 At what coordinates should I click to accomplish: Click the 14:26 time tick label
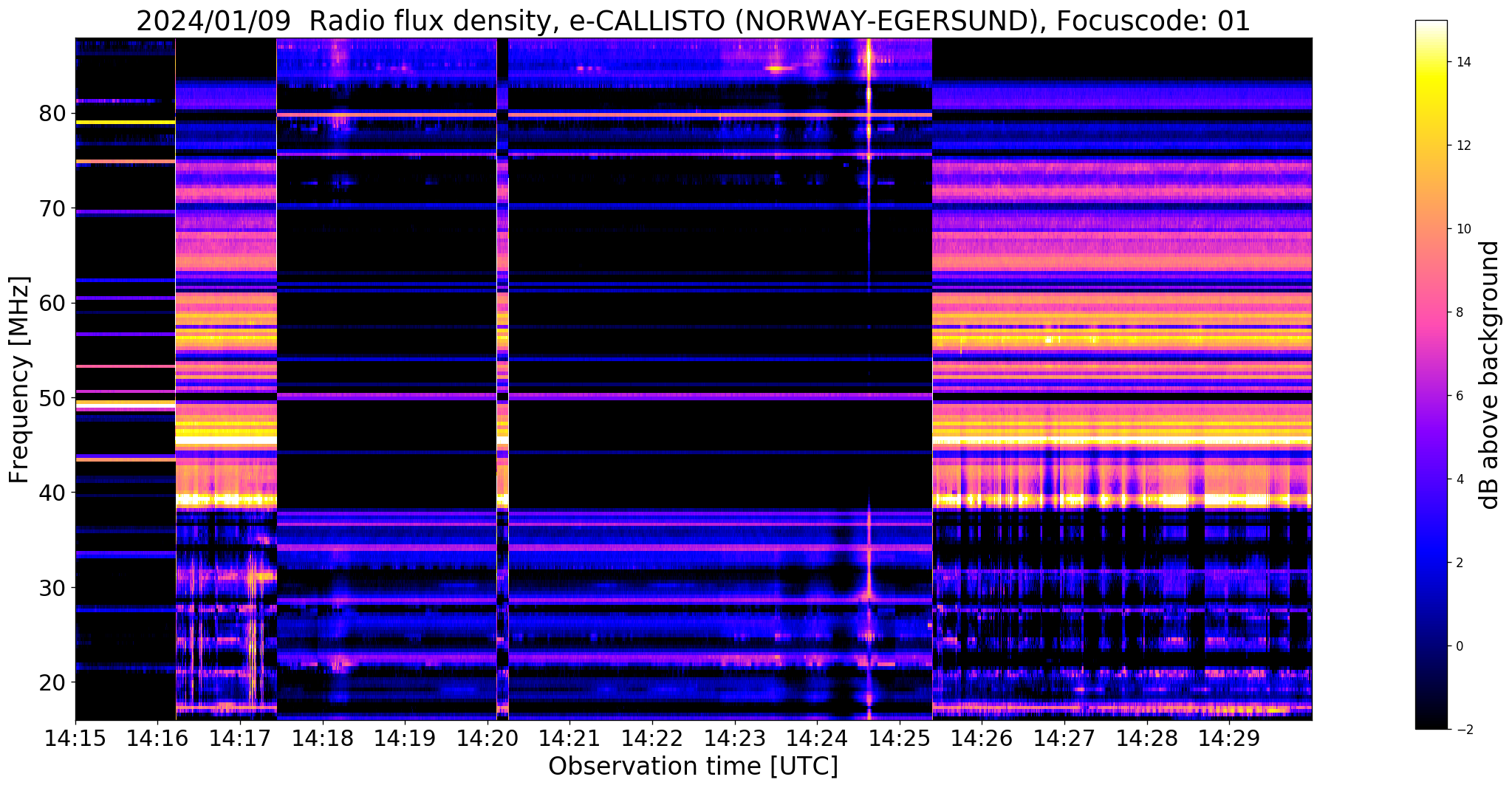pyautogui.click(x=982, y=738)
